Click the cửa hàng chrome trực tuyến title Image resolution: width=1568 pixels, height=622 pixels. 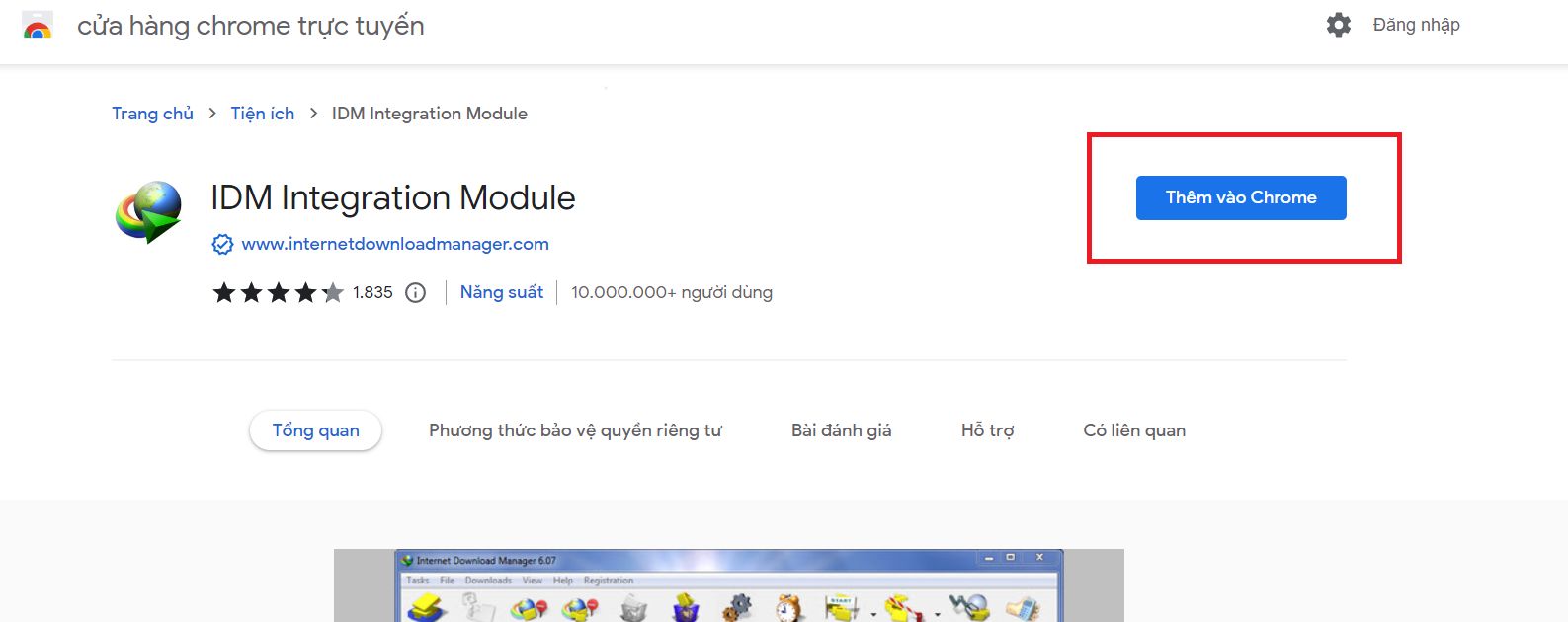click(x=251, y=26)
